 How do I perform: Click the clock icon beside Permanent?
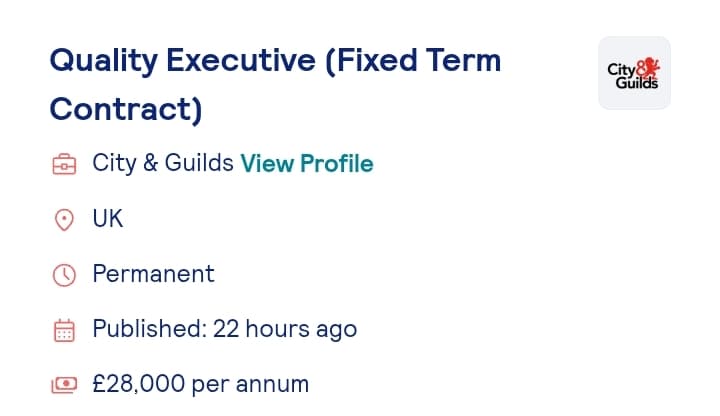(64, 275)
